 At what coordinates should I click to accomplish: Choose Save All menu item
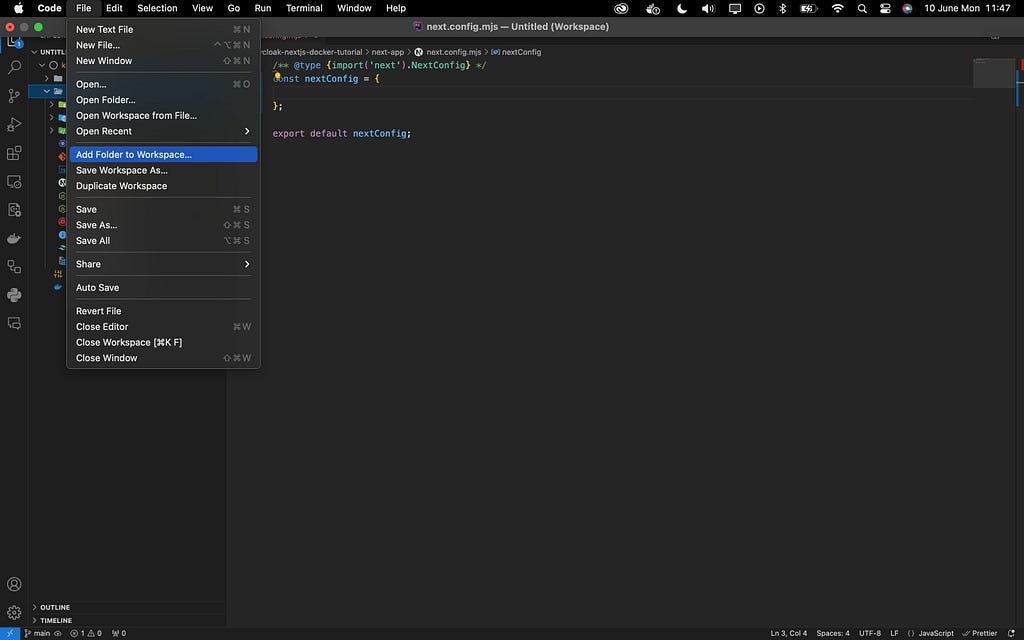(163, 241)
